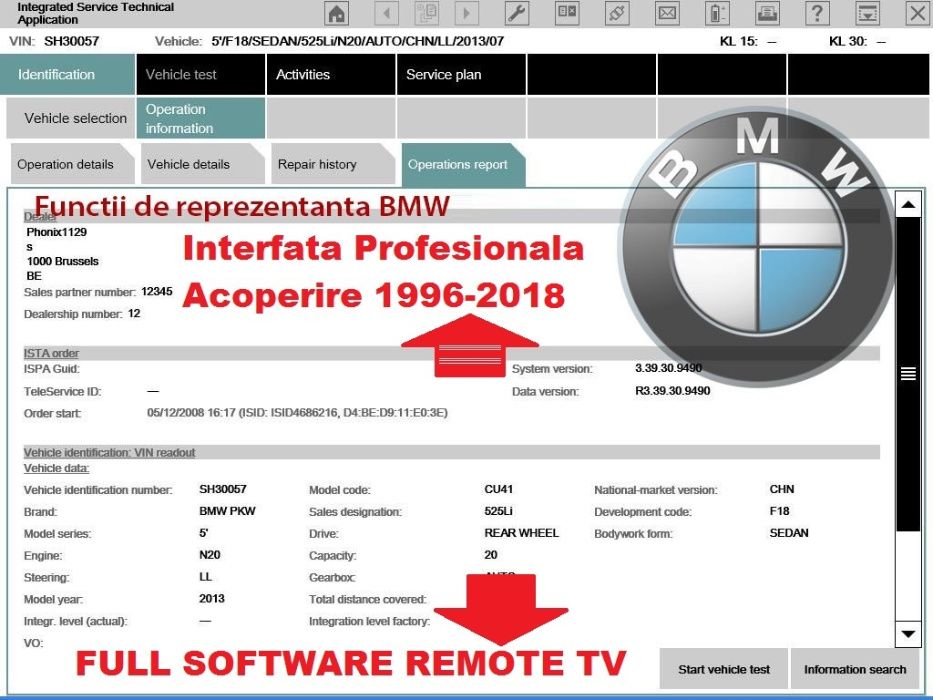Viewport: 933px width, 700px height.
Task: Close the application with X icon
Action: pyautogui.click(x=918, y=13)
